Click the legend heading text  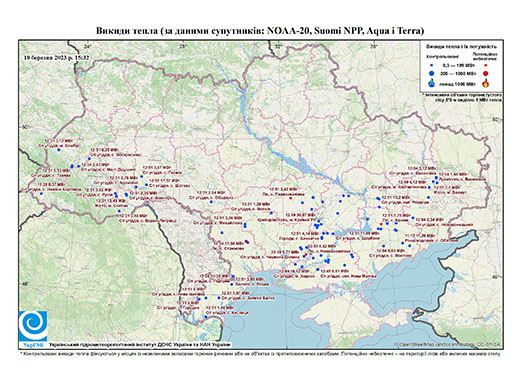coord(461,47)
